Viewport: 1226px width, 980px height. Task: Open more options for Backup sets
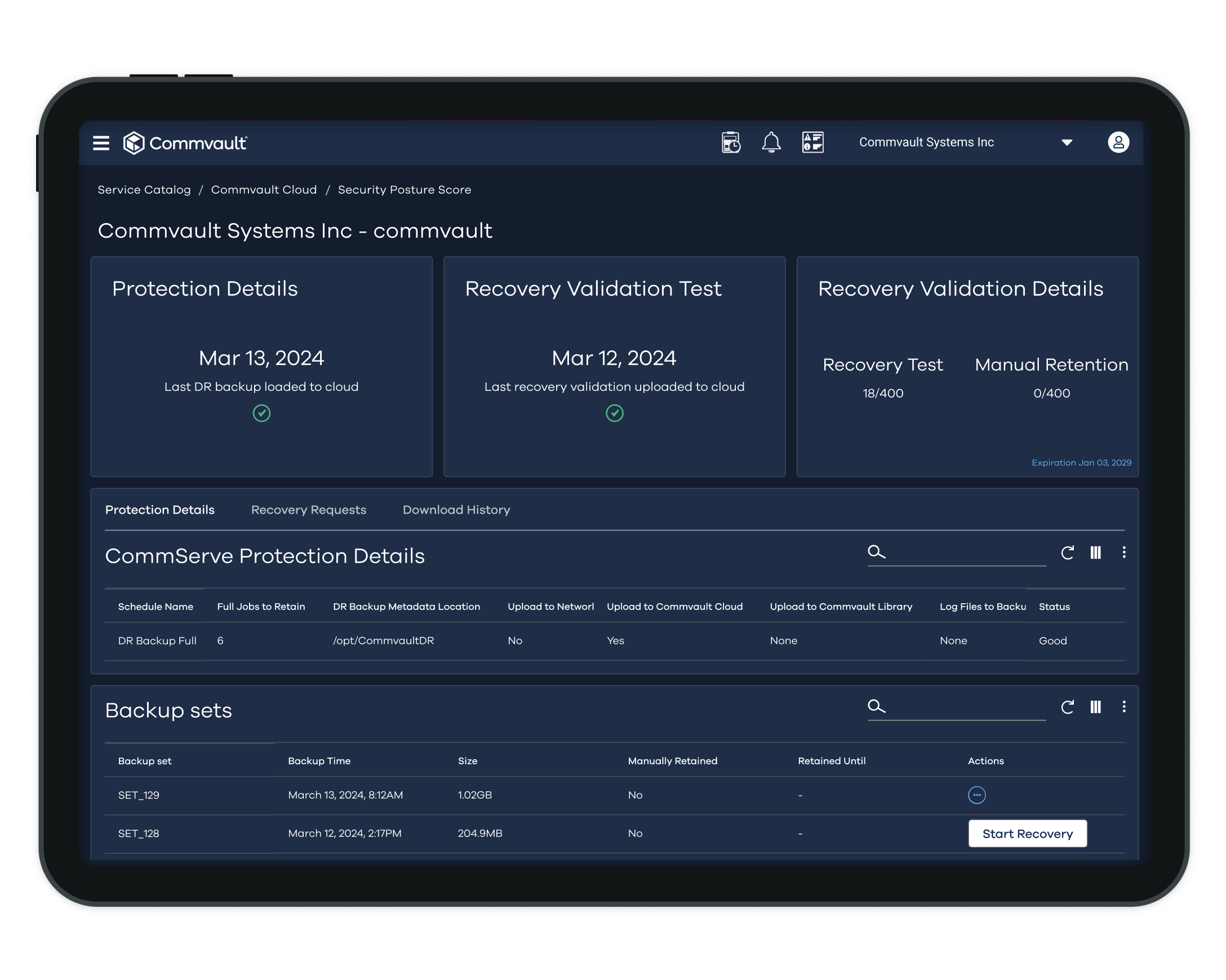1123,707
